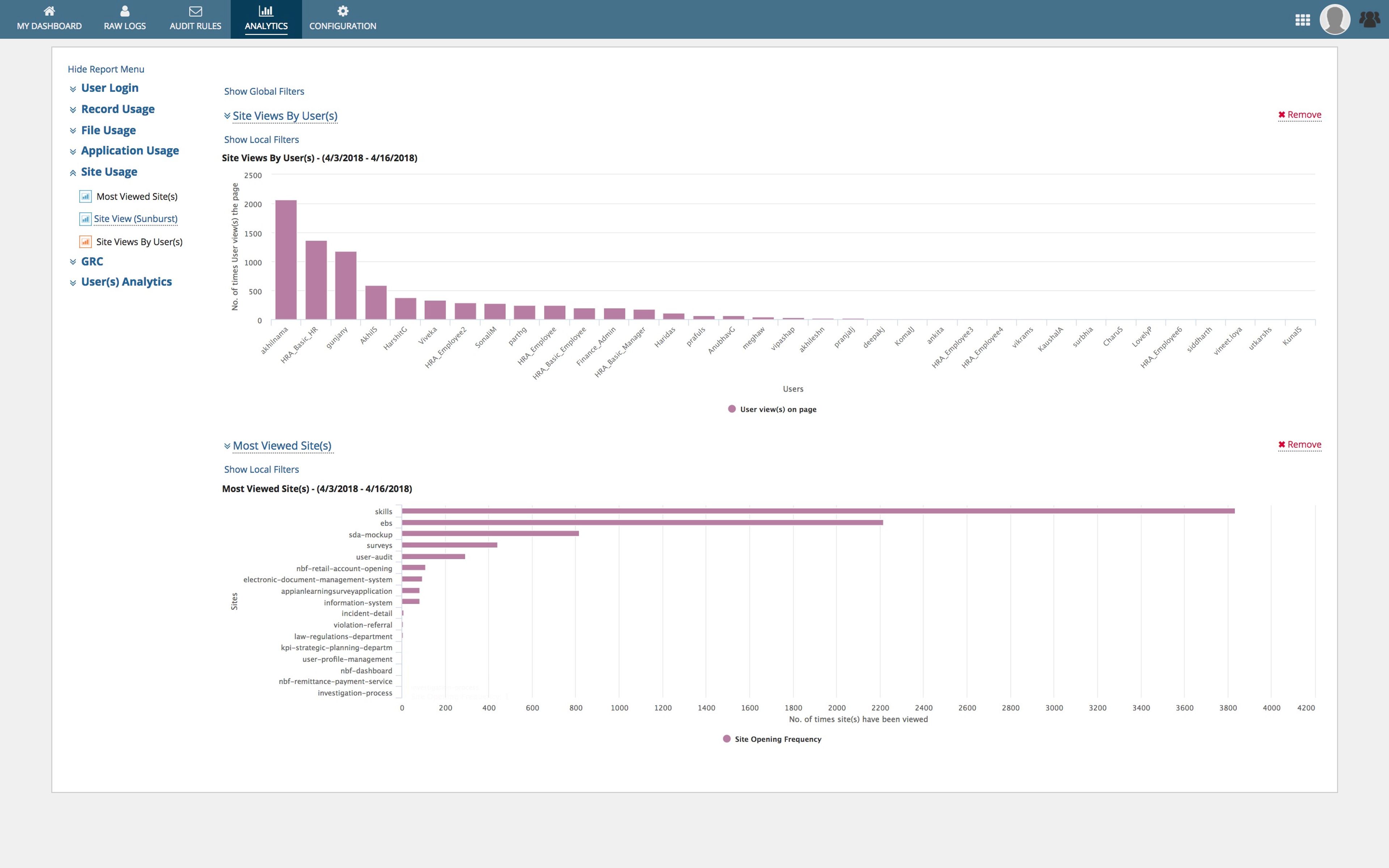Open Site View (Sunburst) report link

click(x=135, y=219)
